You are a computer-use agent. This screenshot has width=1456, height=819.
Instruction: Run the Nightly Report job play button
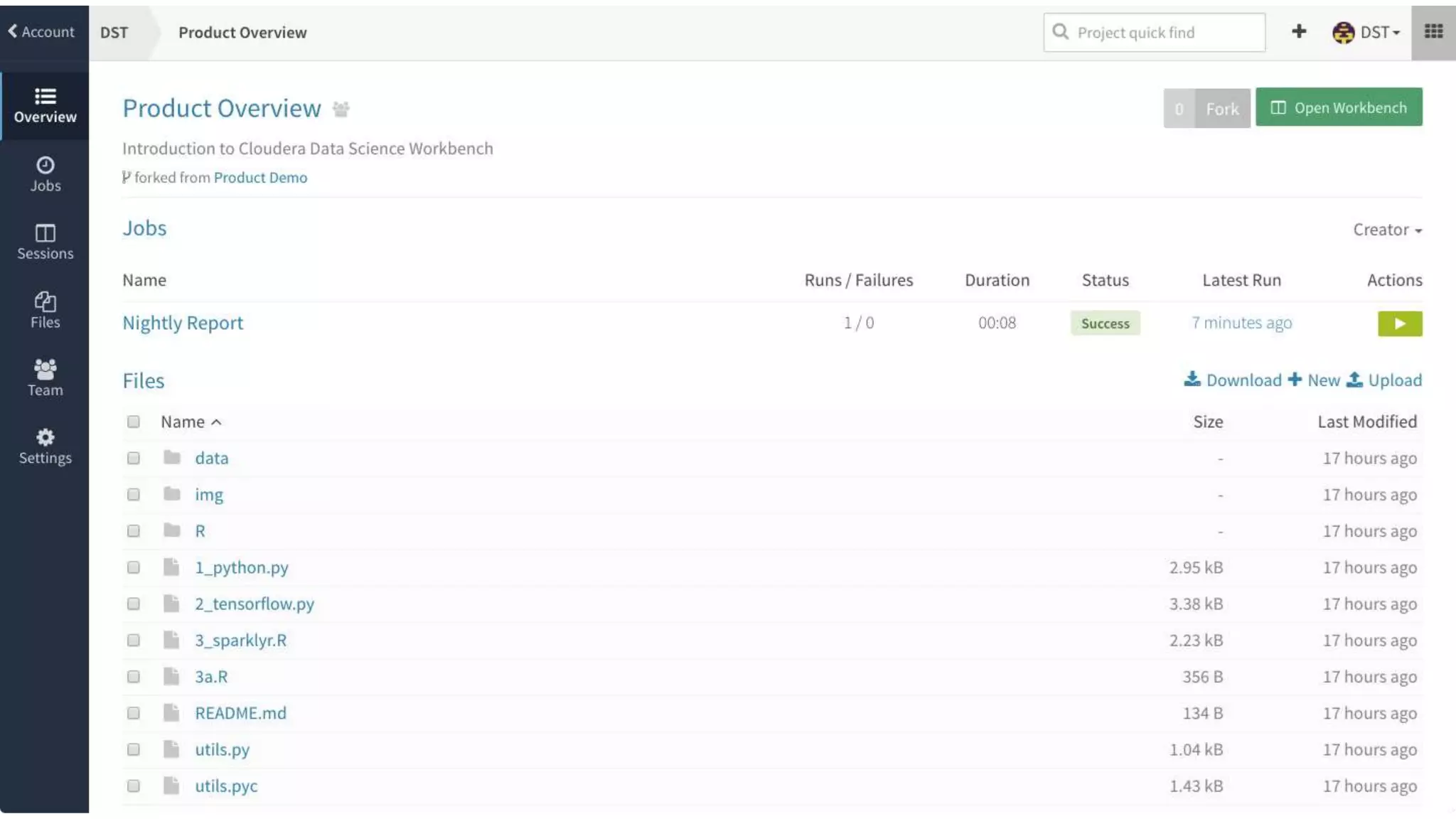tap(1399, 323)
